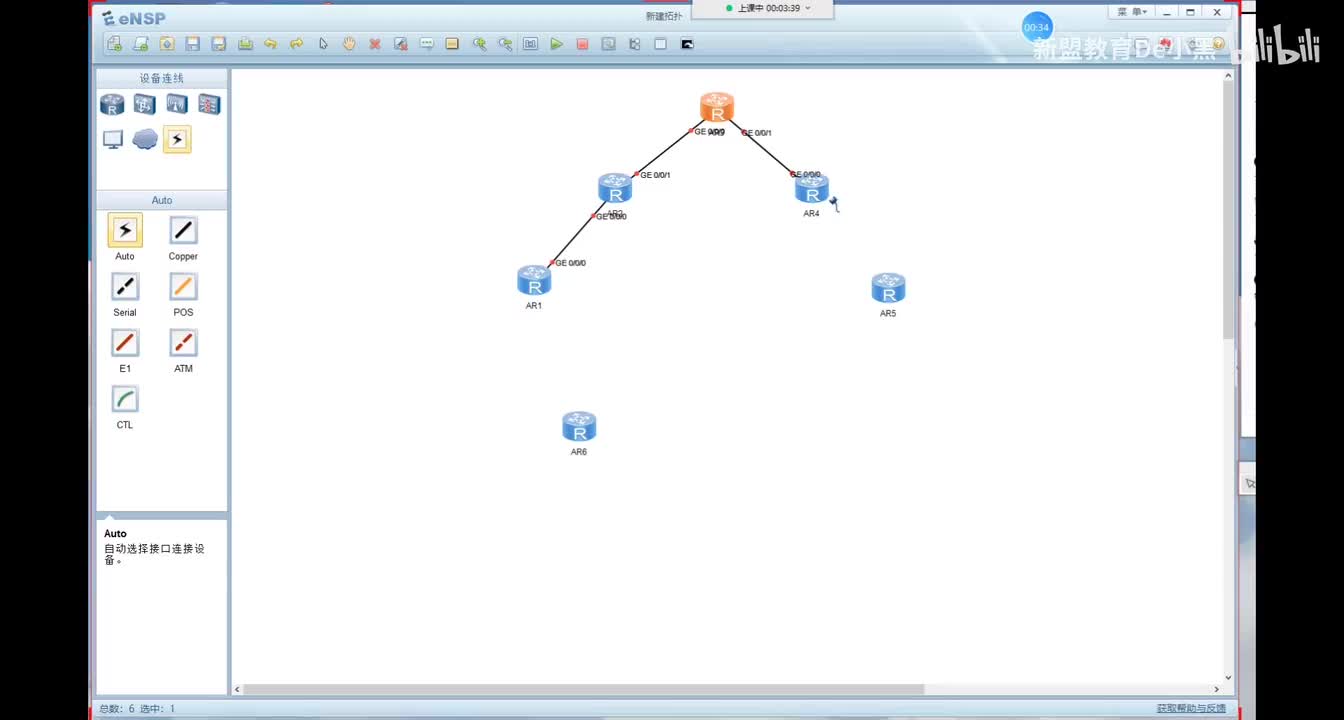Image resolution: width=1344 pixels, height=720 pixels.
Task: Choose the Switch device category
Action: 145,104
